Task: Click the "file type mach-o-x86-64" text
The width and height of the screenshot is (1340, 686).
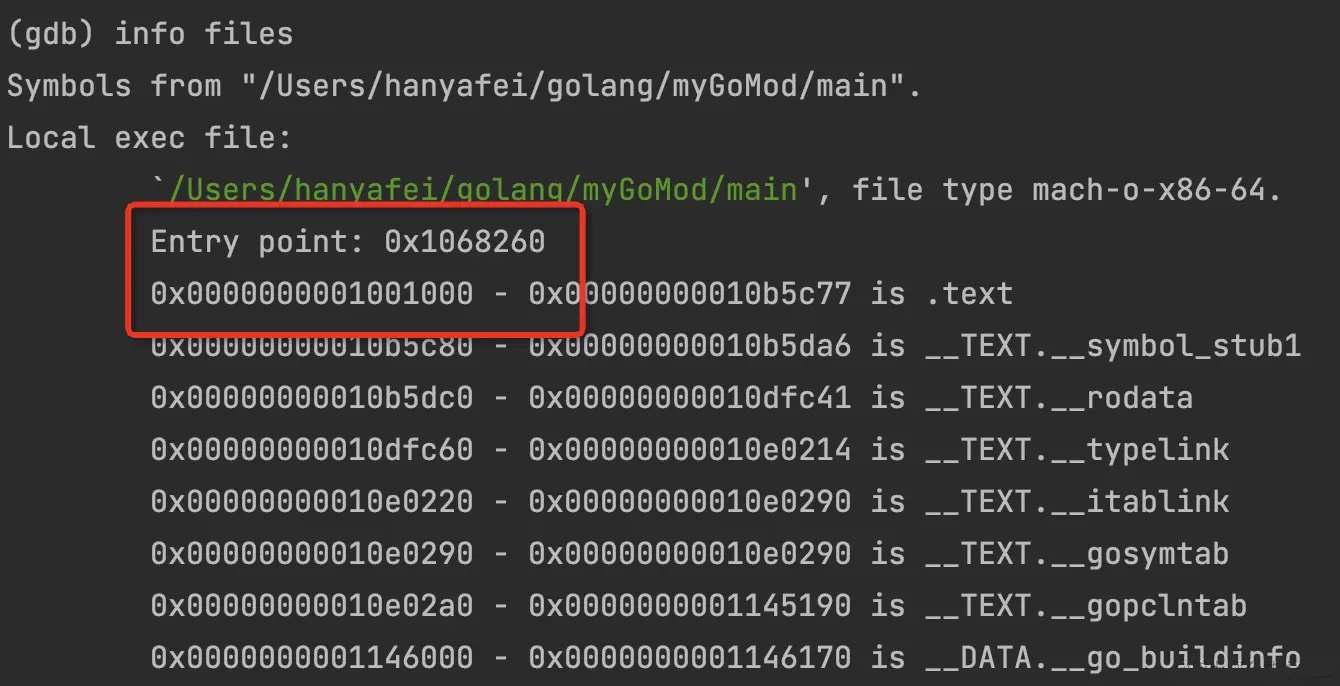Action: [x=1066, y=190]
